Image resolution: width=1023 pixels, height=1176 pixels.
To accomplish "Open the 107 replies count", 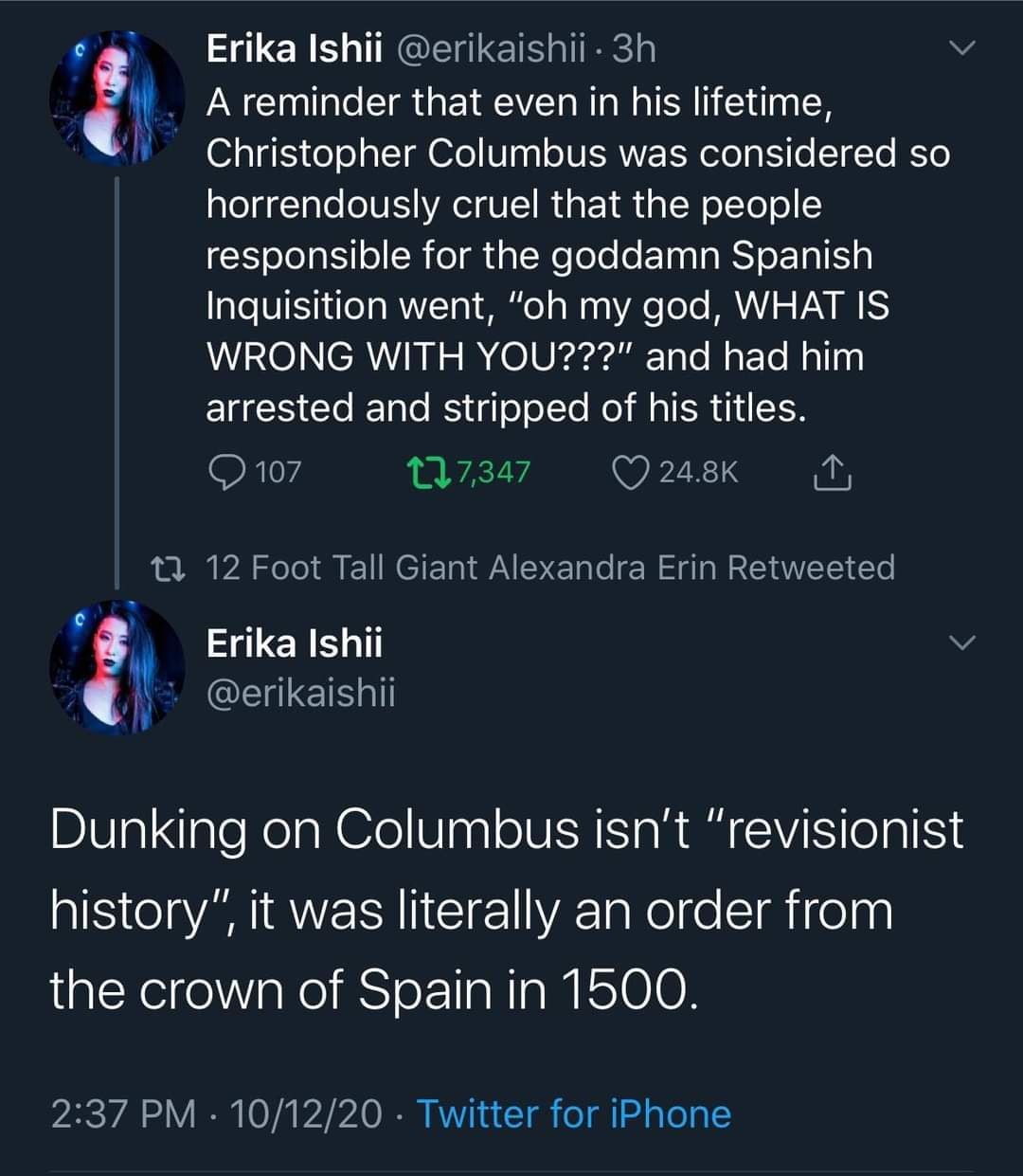I will [278, 472].
